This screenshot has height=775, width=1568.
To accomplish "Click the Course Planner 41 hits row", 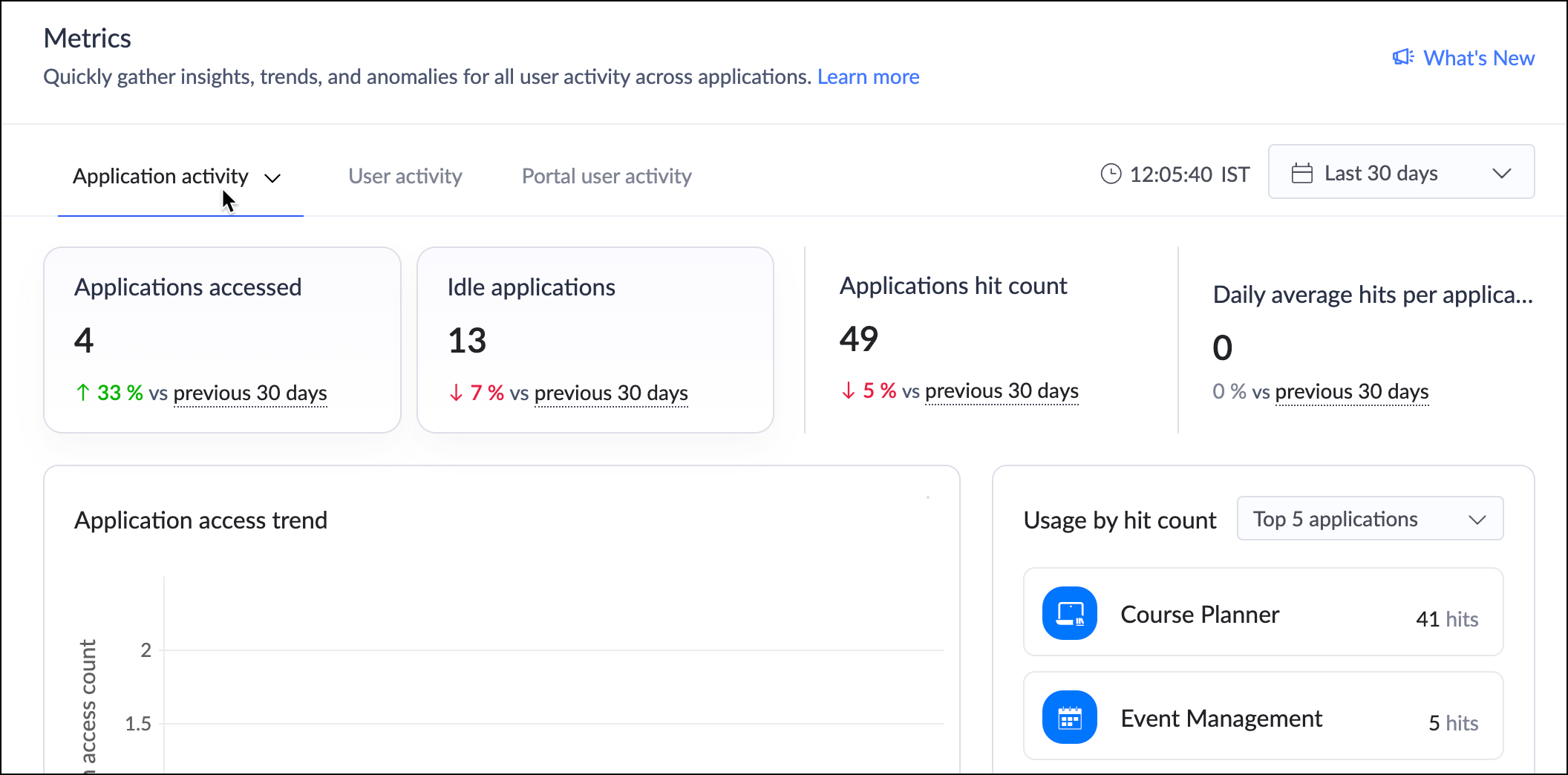I will 1262,613.
